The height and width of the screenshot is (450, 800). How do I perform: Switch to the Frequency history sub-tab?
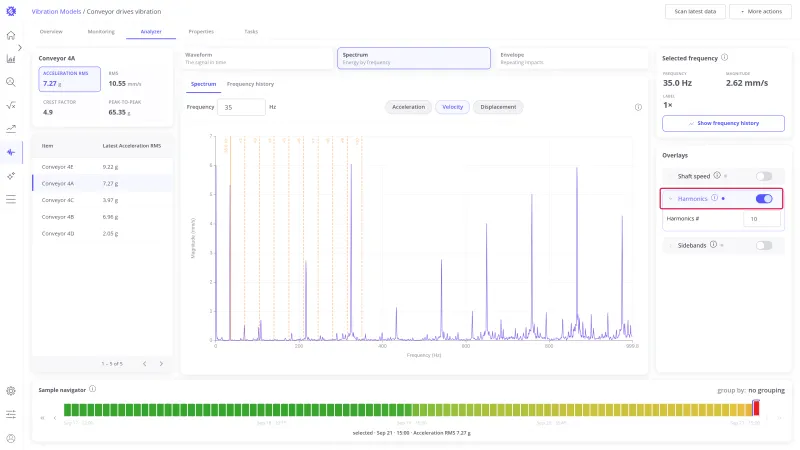tap(251, 84)
